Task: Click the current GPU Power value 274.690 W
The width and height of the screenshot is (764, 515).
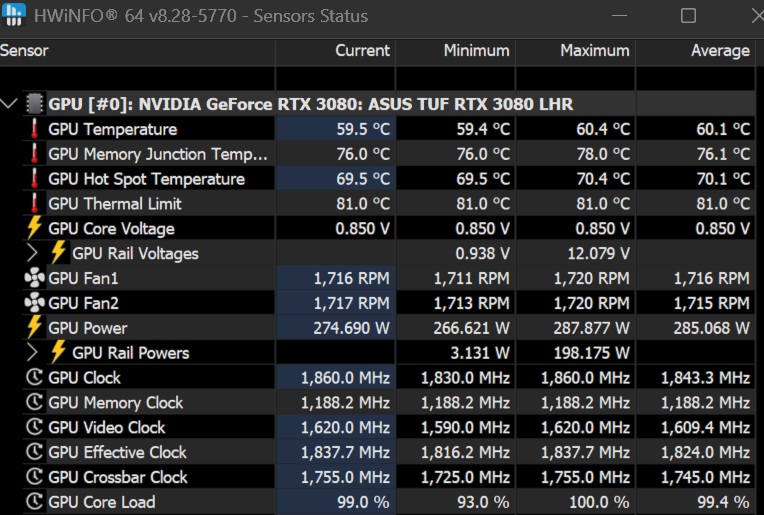Action: [351, 328]
